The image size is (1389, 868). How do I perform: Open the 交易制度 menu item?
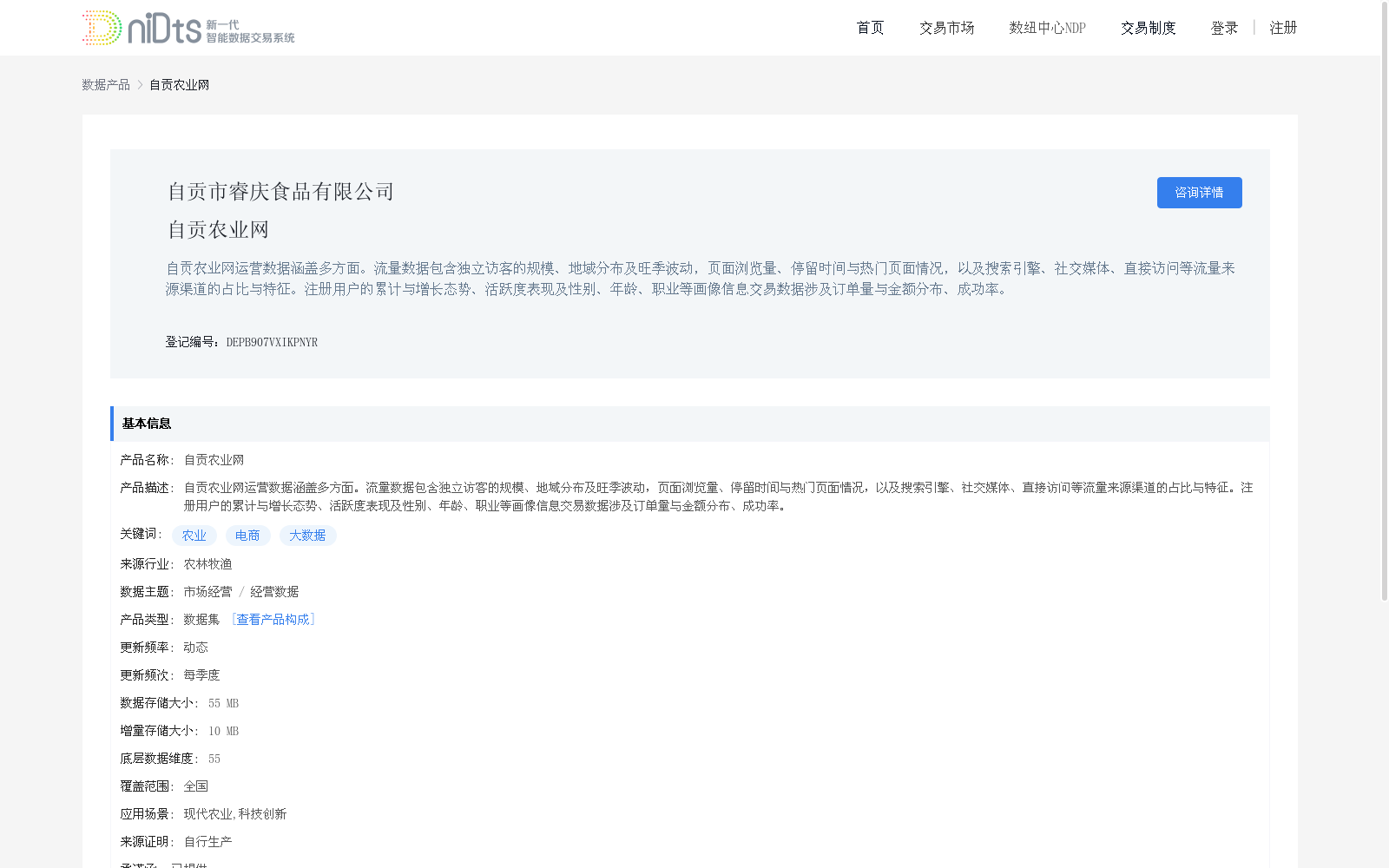coord(1148,28)
